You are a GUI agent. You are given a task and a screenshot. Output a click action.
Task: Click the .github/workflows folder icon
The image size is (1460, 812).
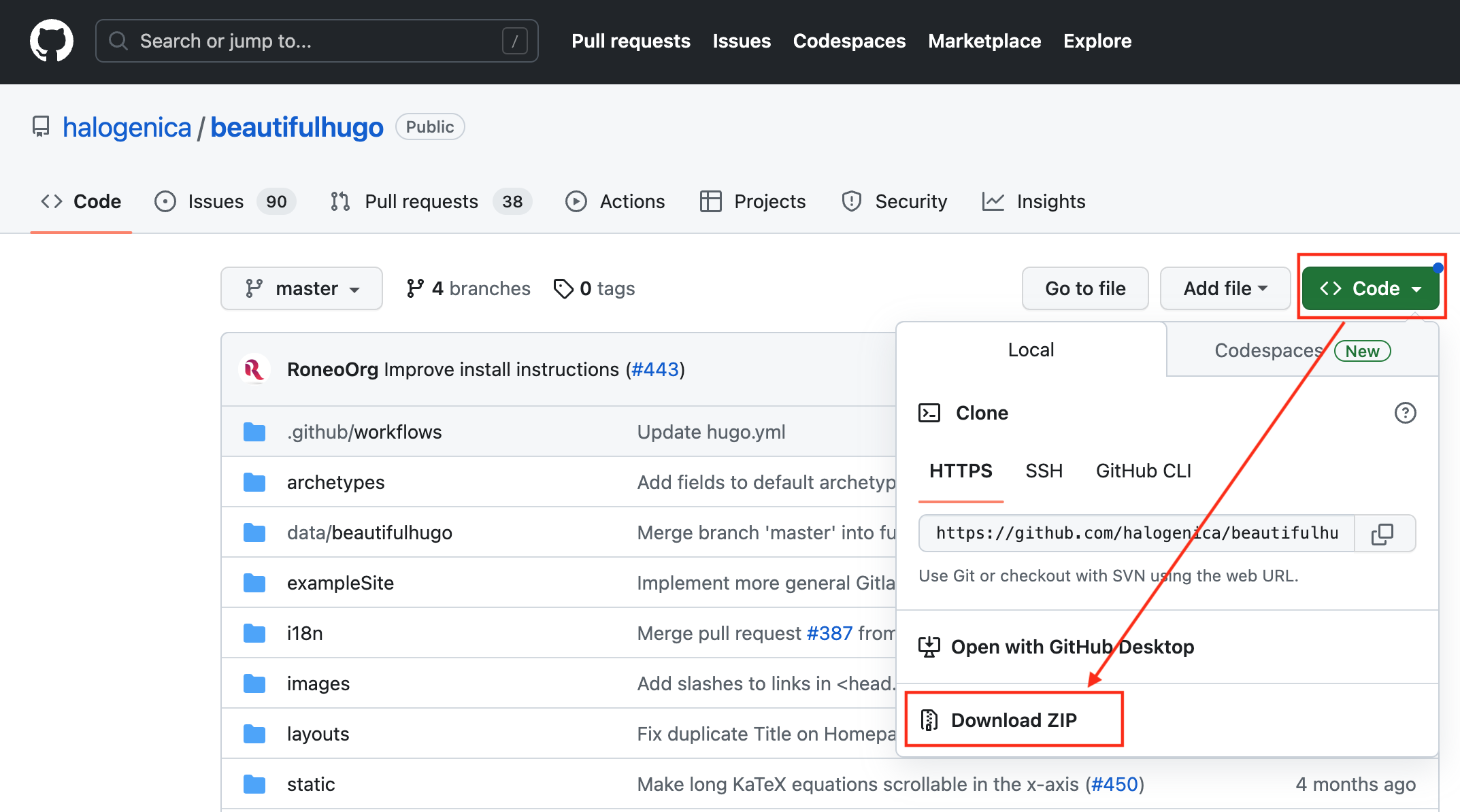254,432
